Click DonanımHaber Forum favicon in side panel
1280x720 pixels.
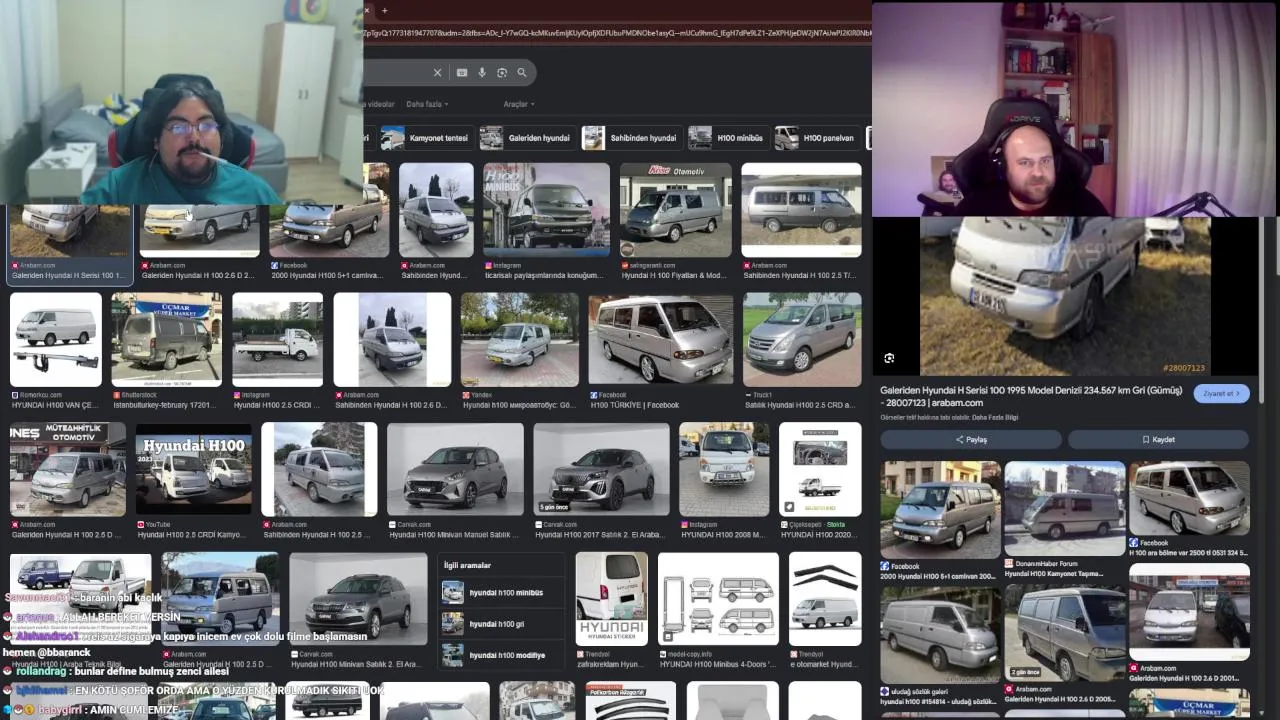[1009, 563]
